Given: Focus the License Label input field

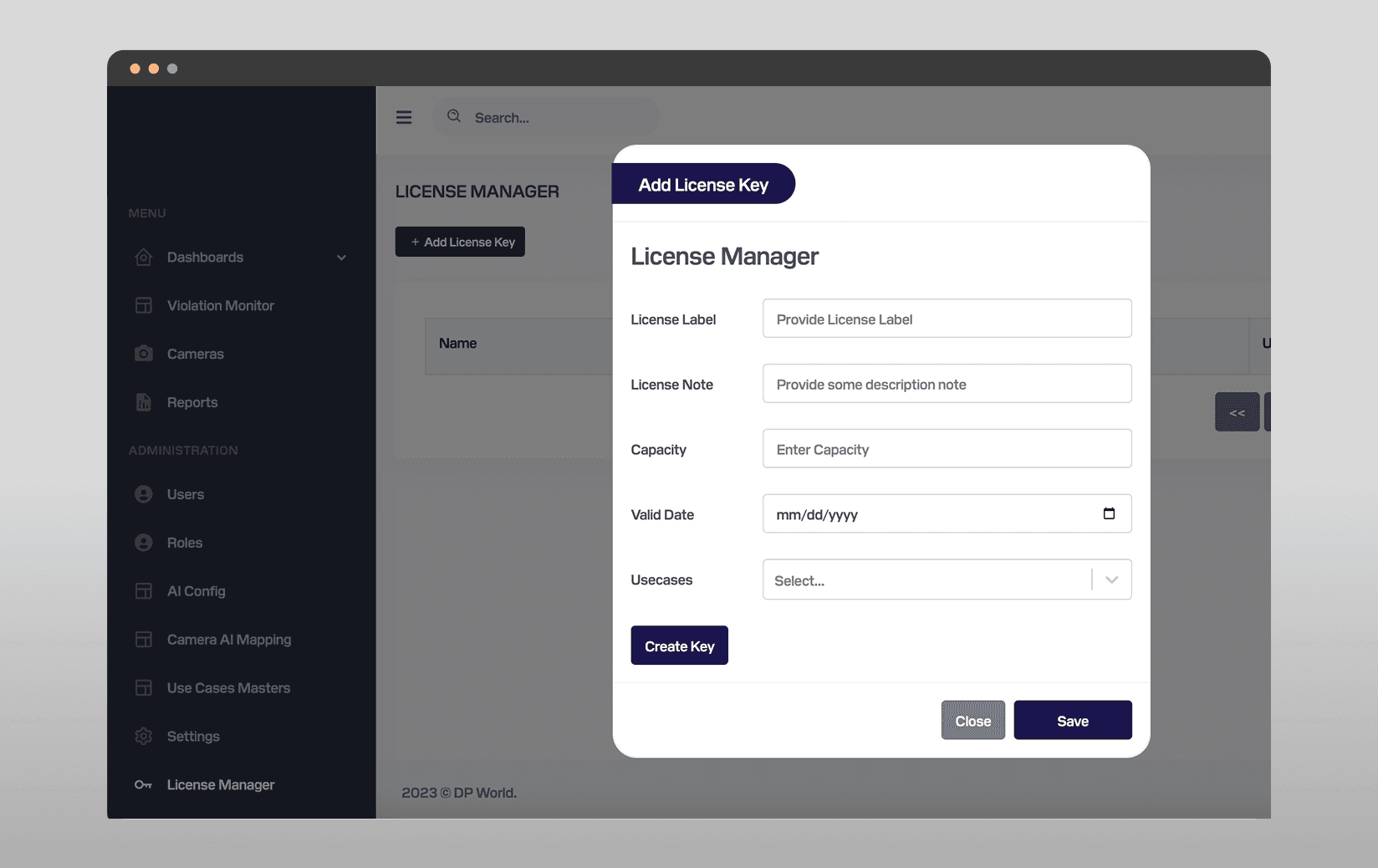Looking at the screenshot, I should (947, 319).
